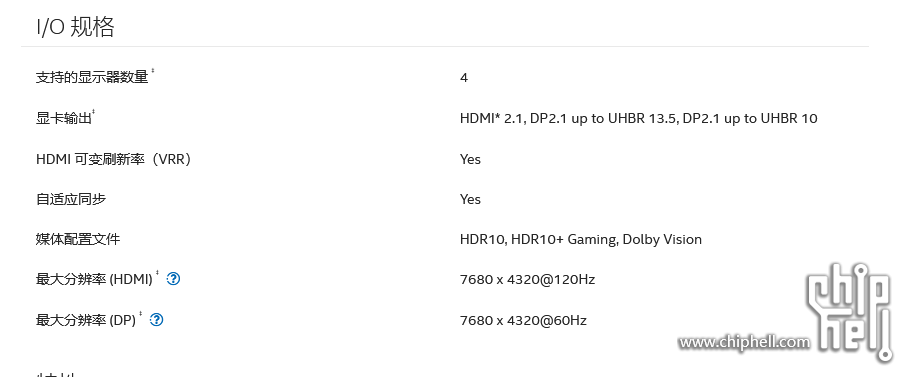Click the 7680 x 4320@60Hz value
The width and height of the screenshot is (906, 377).
(x=523, y=320)
